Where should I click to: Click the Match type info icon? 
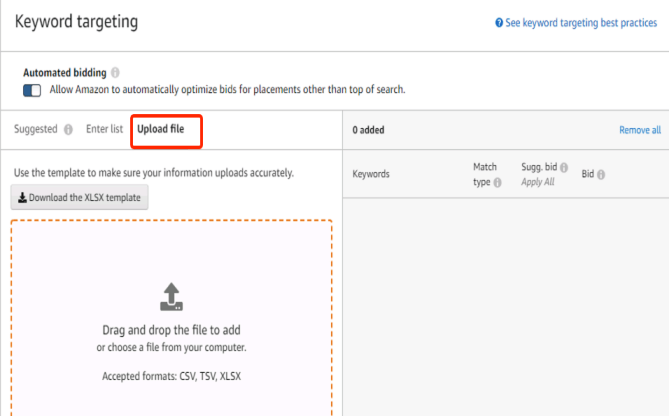coord(497,183)
